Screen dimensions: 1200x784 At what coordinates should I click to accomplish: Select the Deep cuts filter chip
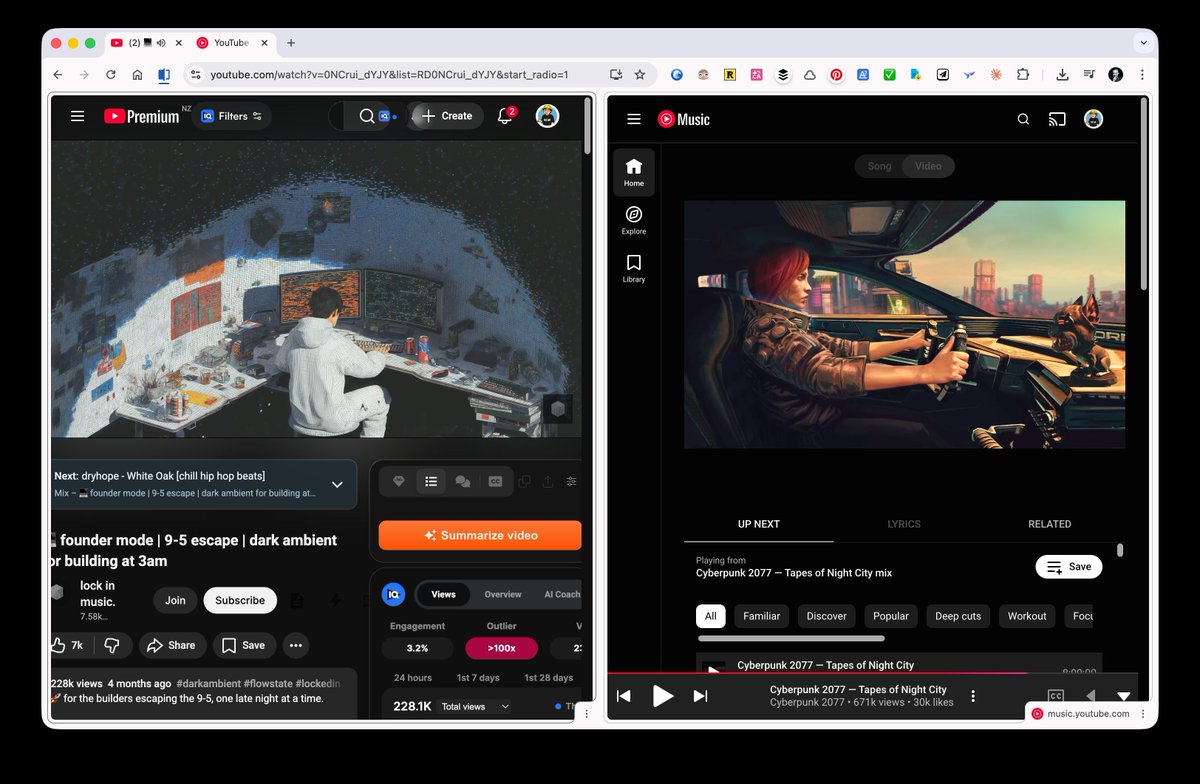coord(958,616)
